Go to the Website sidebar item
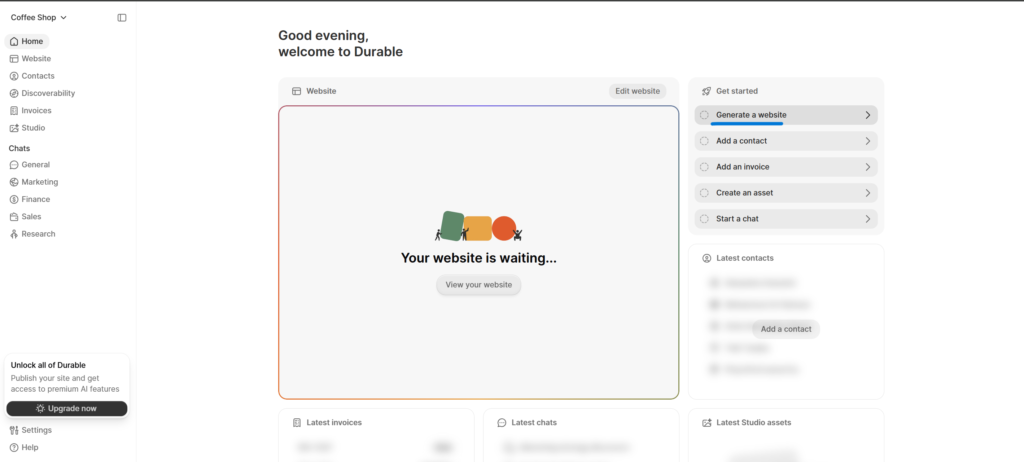The width and height of the screenshot is (1024, 462). (36, 59)
